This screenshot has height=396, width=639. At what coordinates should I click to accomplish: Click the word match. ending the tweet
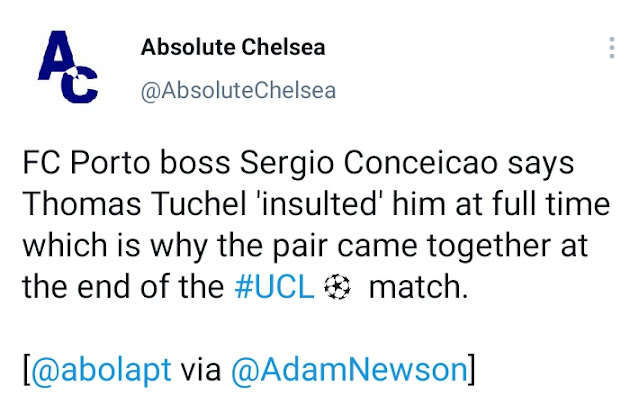pos(419,287)
